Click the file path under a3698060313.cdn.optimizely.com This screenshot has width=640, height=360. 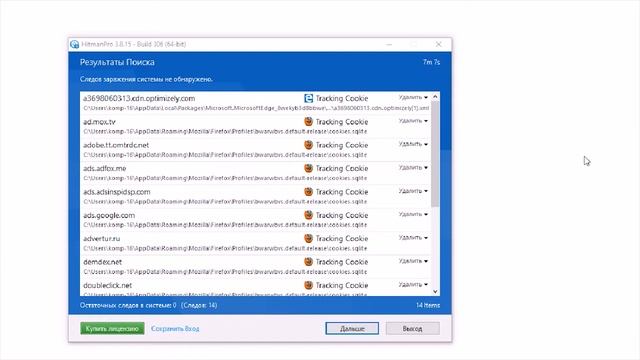pyautogui.click(x=256, y=108)
